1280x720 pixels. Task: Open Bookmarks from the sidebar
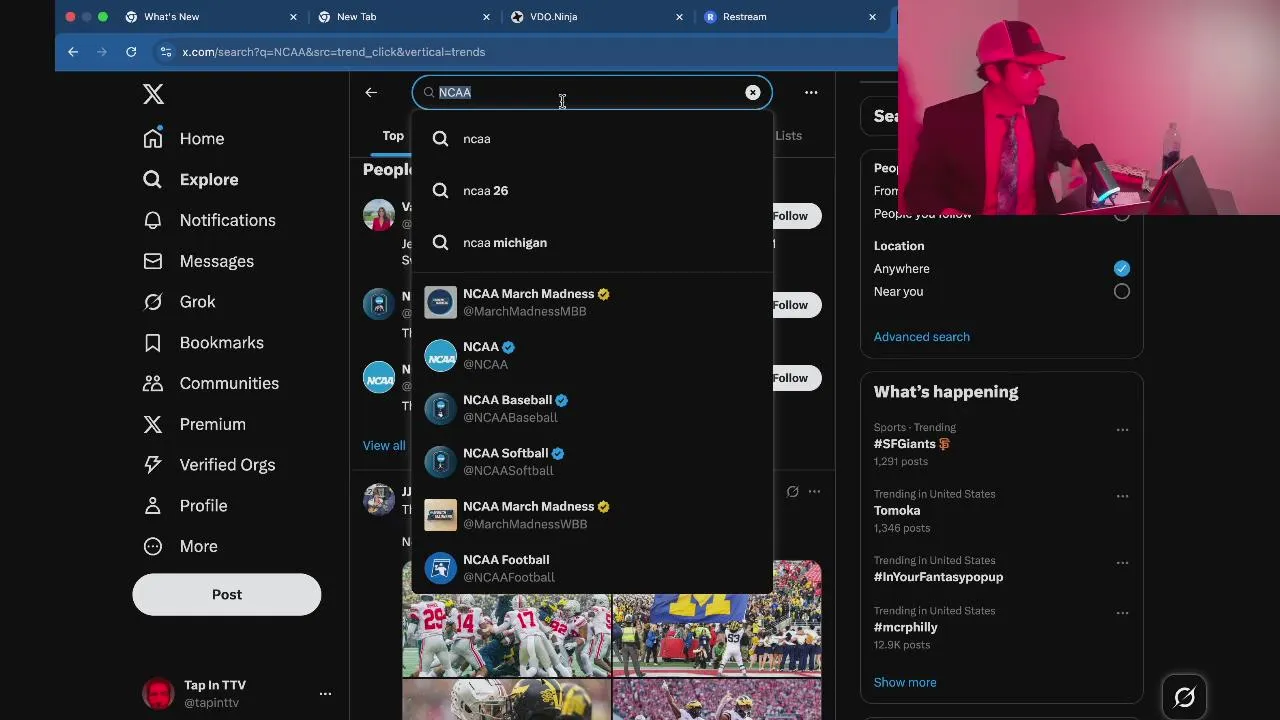pyautogui.click(x=204, y=343)
